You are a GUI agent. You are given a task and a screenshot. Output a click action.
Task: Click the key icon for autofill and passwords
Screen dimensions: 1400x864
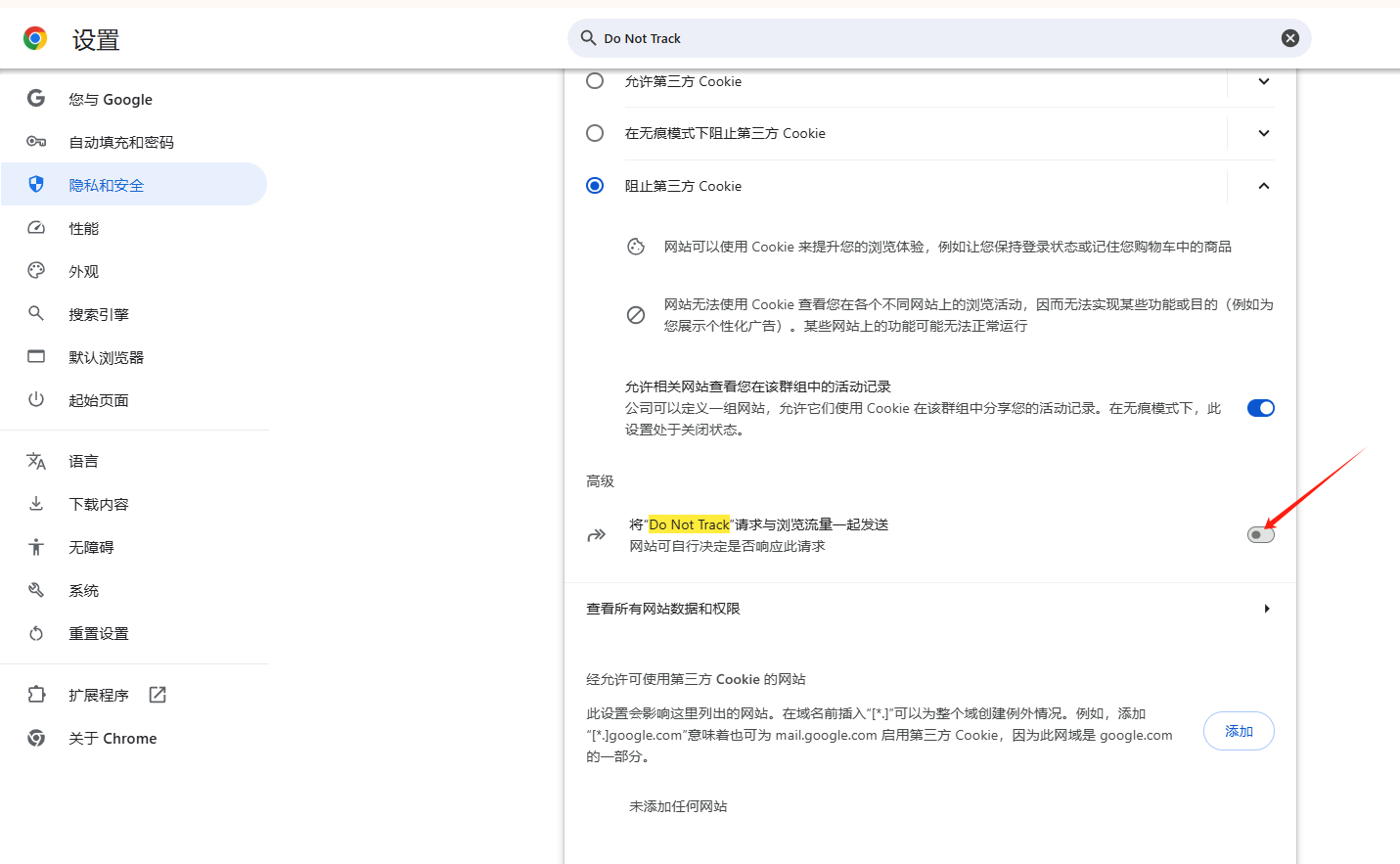click(36, 142)
